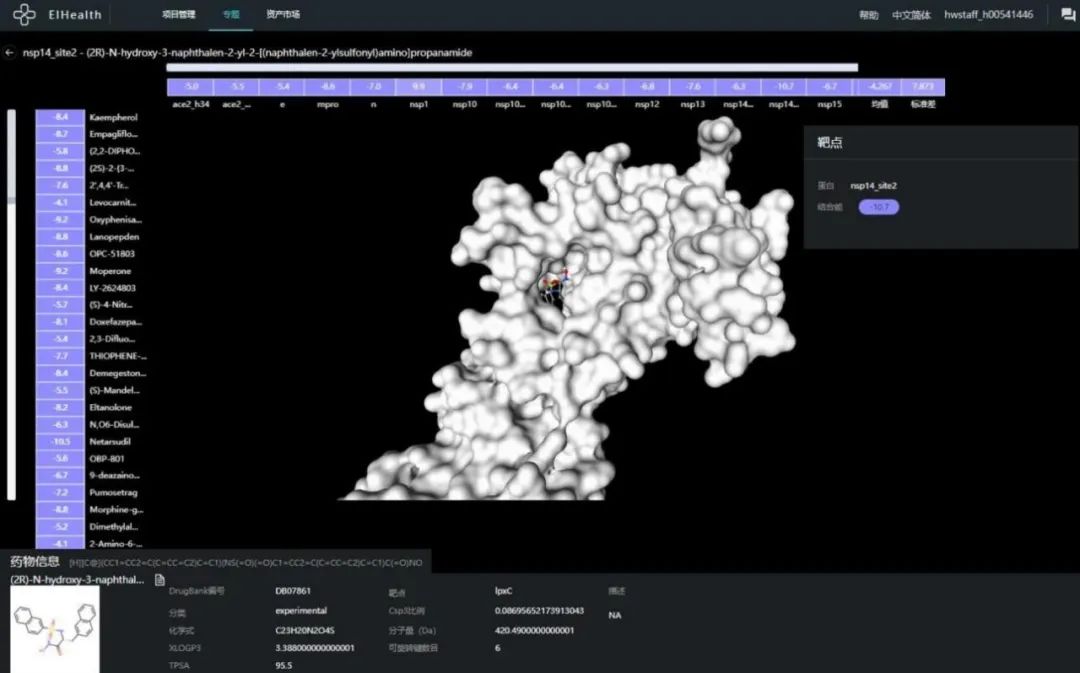Viewport: 1080px width, 673px height.
Task: Click the -10.7 binding energy badge
Action: (x=879, y=207)
